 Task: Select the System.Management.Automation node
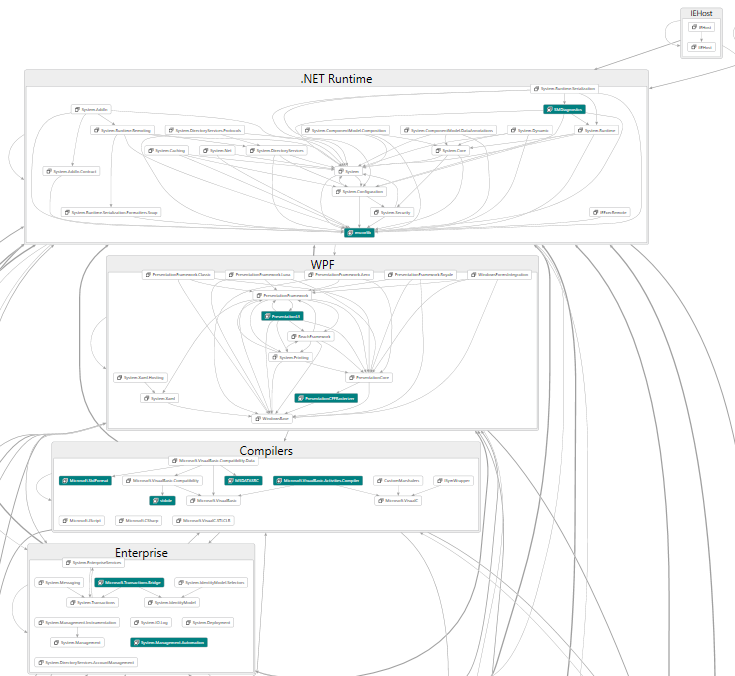169,642
